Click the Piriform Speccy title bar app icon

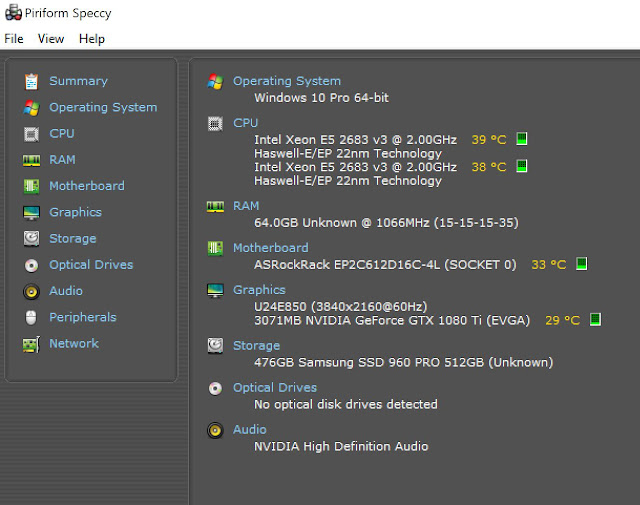(x=13, y=12)
